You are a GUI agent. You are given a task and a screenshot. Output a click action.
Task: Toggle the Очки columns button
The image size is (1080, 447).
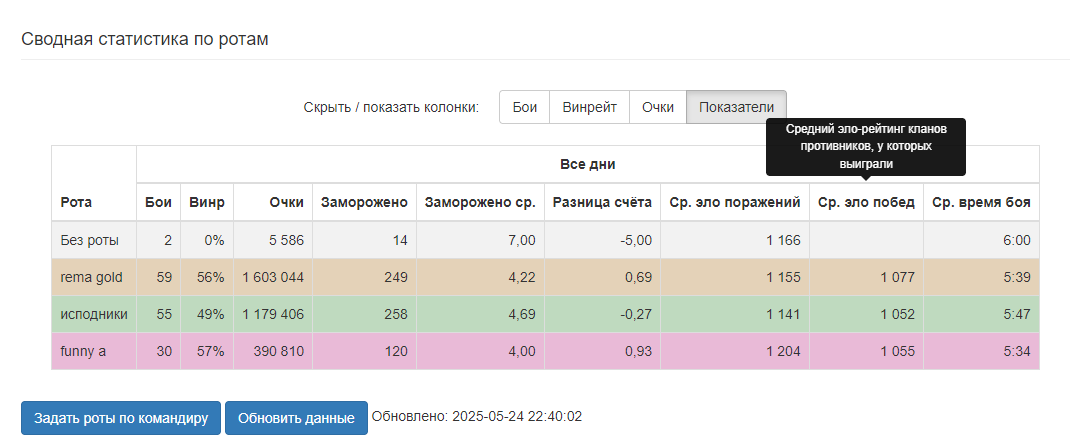658,107
